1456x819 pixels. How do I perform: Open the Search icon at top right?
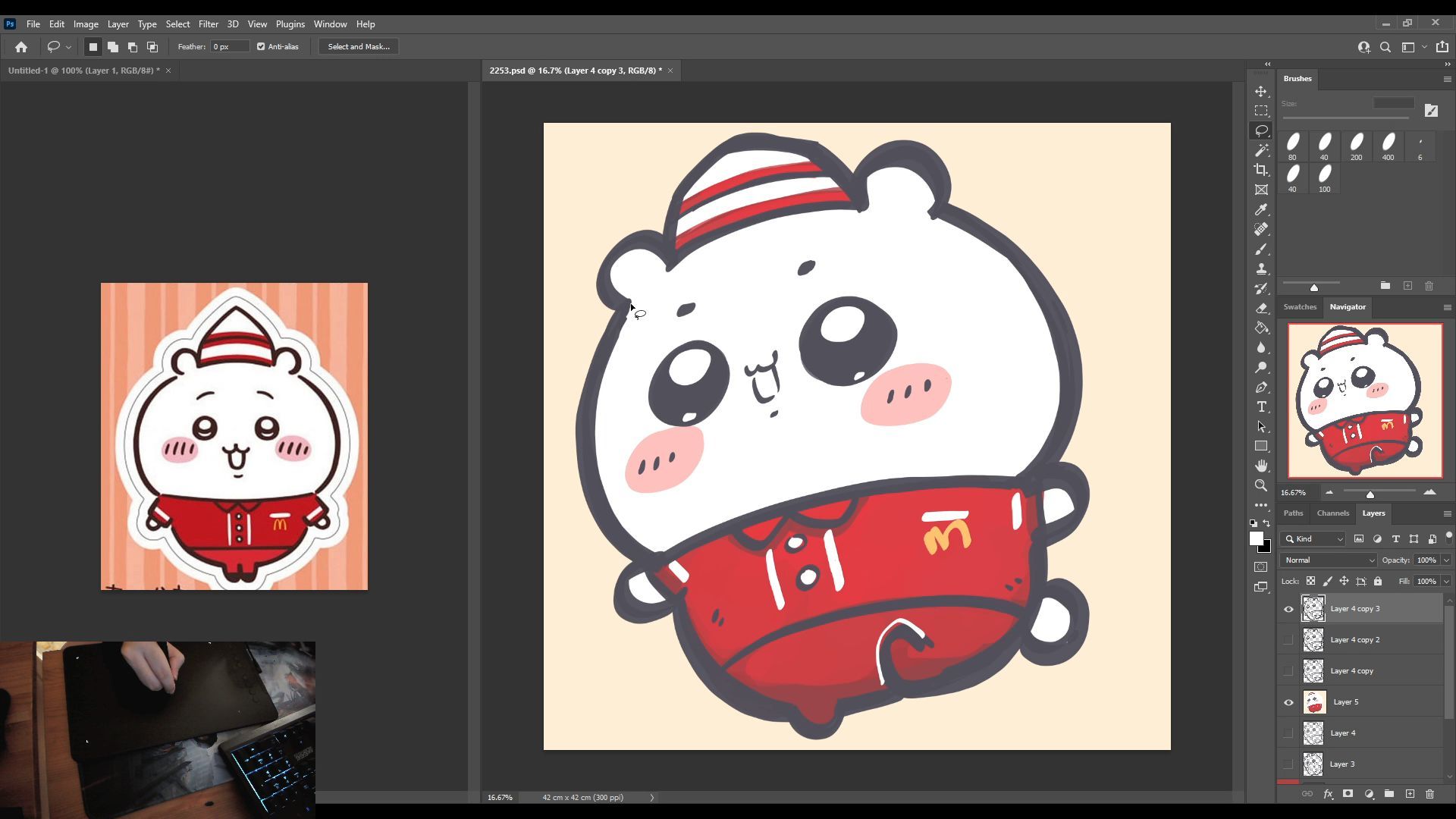click(1385, 47)
